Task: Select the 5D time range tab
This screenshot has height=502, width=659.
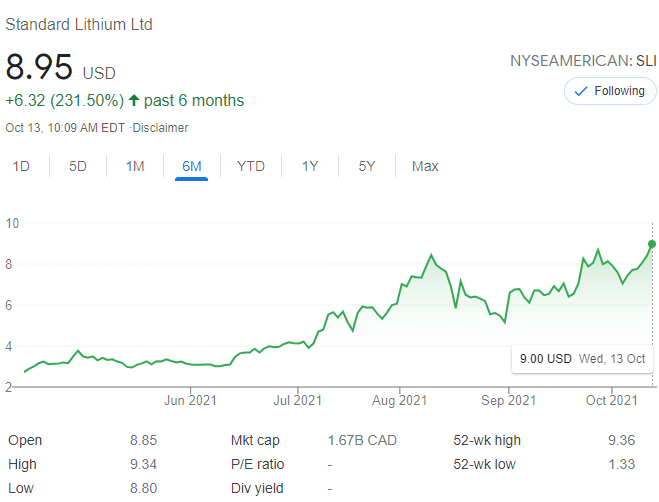Action: [78, 166]
